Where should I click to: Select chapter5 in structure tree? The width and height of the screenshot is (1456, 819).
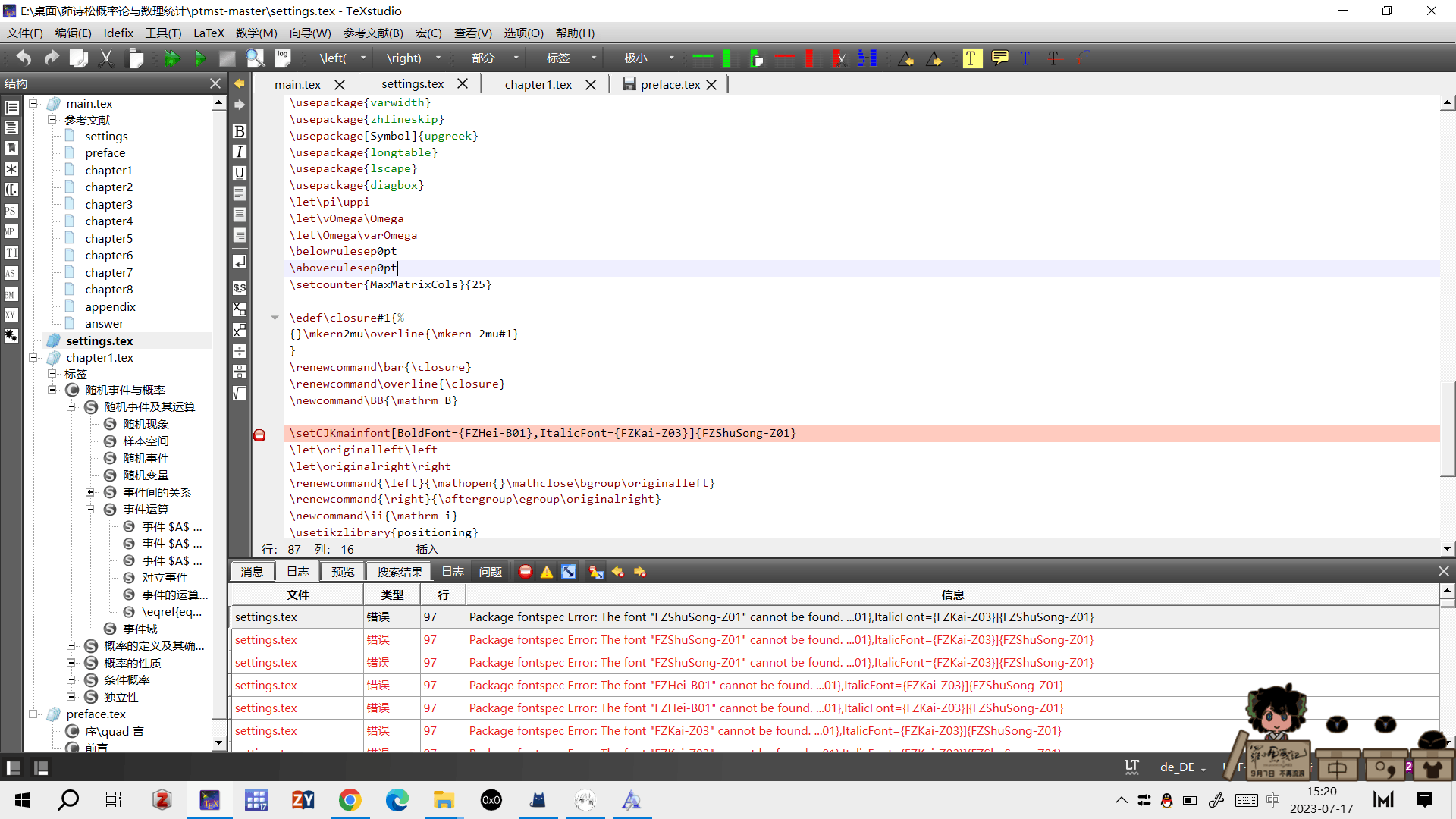tap(108, 238)
